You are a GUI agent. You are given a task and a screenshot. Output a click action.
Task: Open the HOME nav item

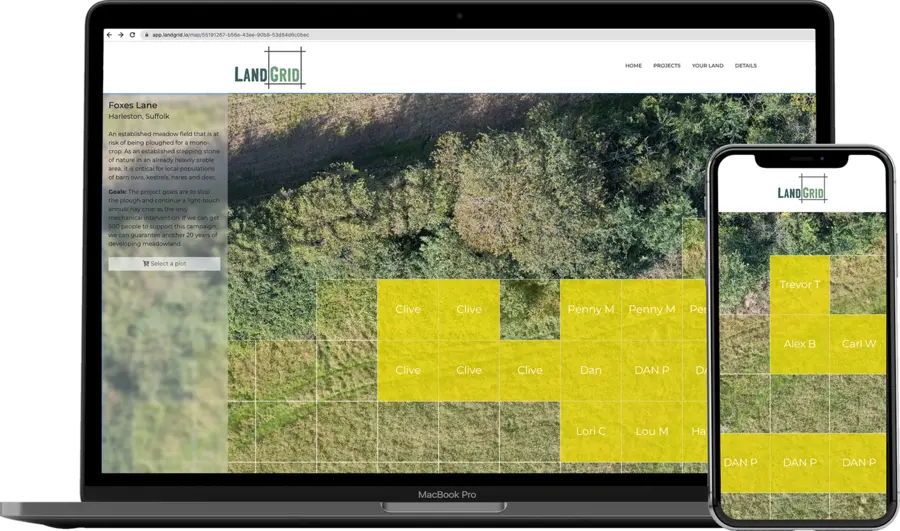coord(634,65)
